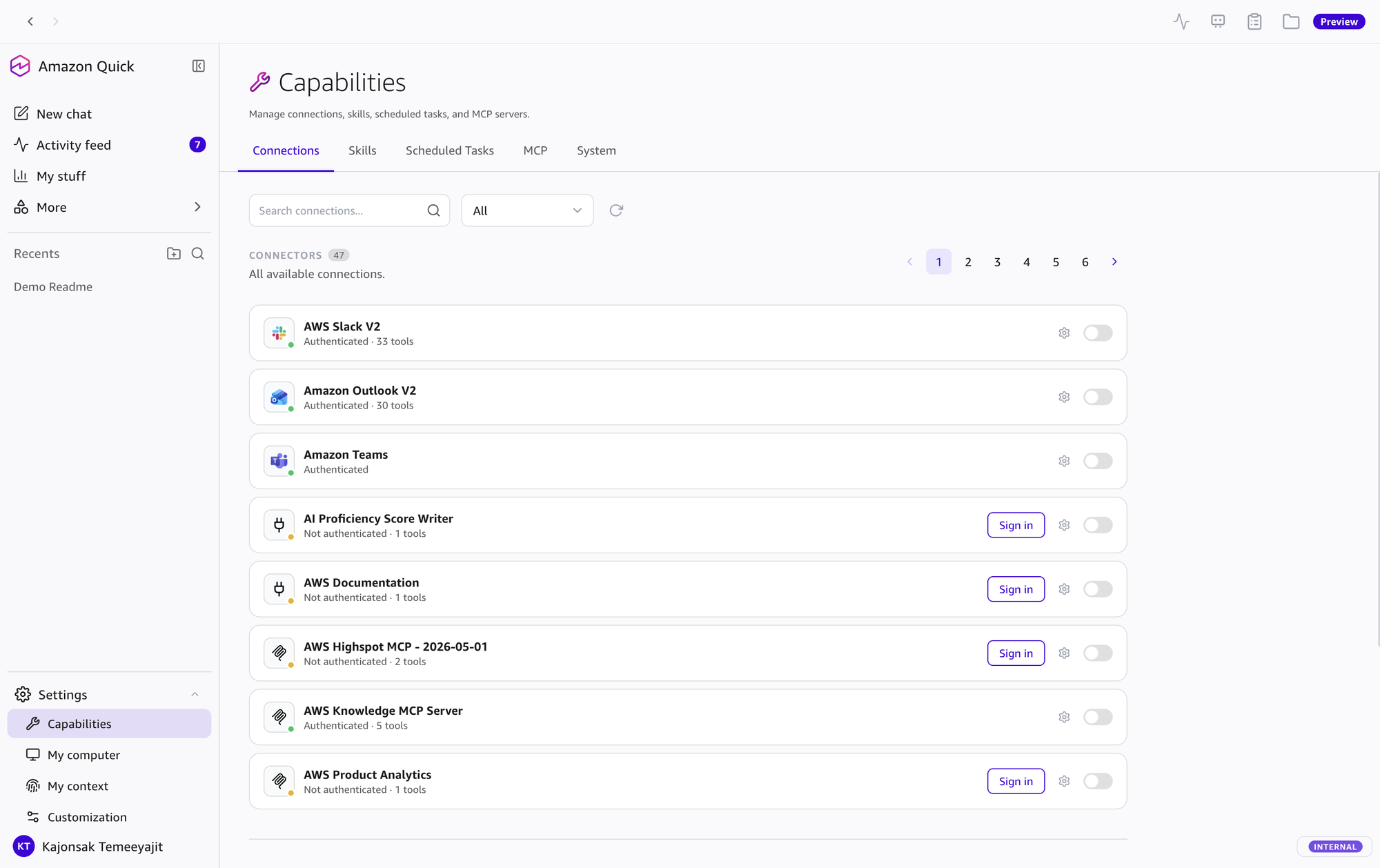Expand the More menu item
Screen dimensions: 1380x868
109,207
